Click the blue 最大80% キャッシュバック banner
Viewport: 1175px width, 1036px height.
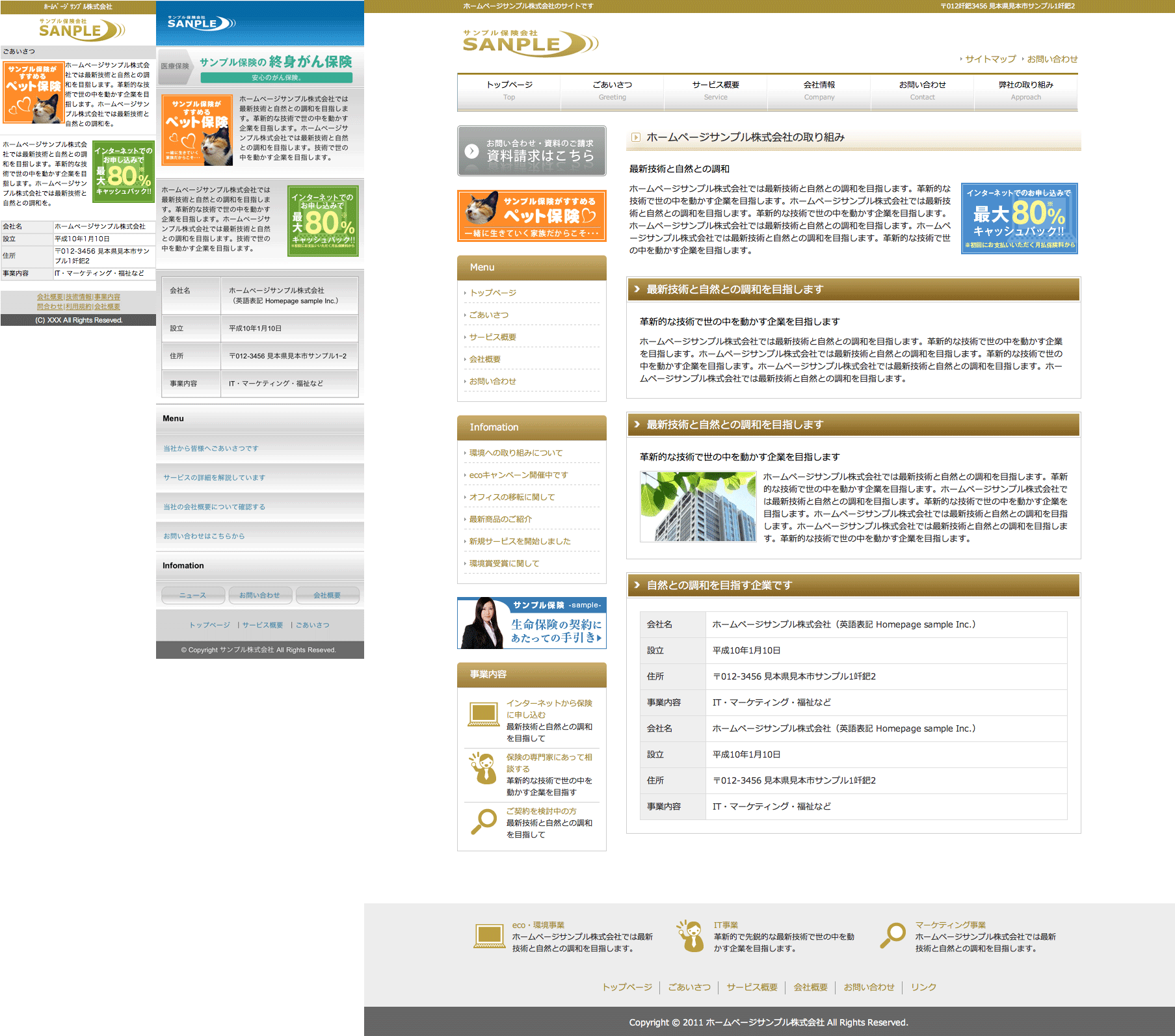point(1019,219)
